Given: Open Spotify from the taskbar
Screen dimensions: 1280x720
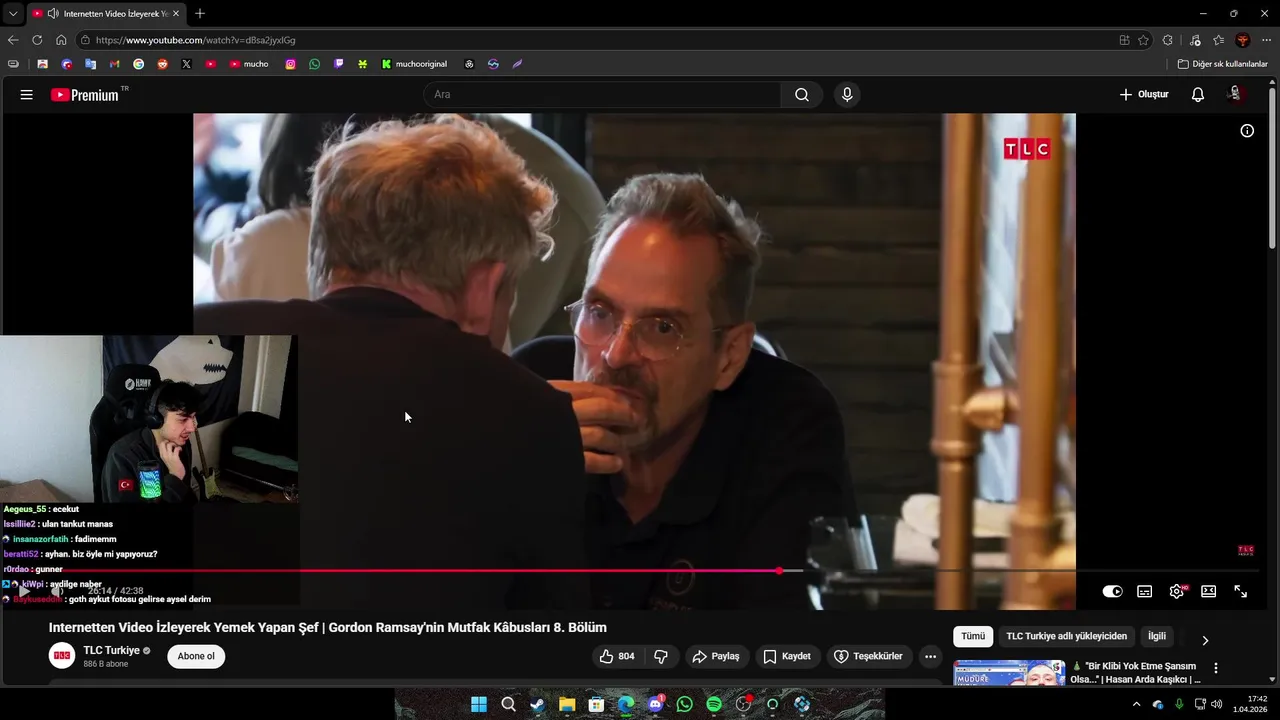Looking at the screenshot, I should tap(714, 704).
